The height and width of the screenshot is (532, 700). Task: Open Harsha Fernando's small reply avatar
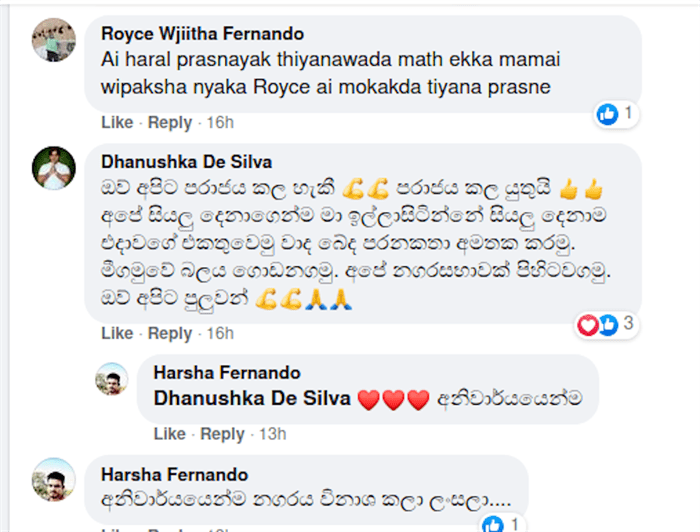[112, 379]
